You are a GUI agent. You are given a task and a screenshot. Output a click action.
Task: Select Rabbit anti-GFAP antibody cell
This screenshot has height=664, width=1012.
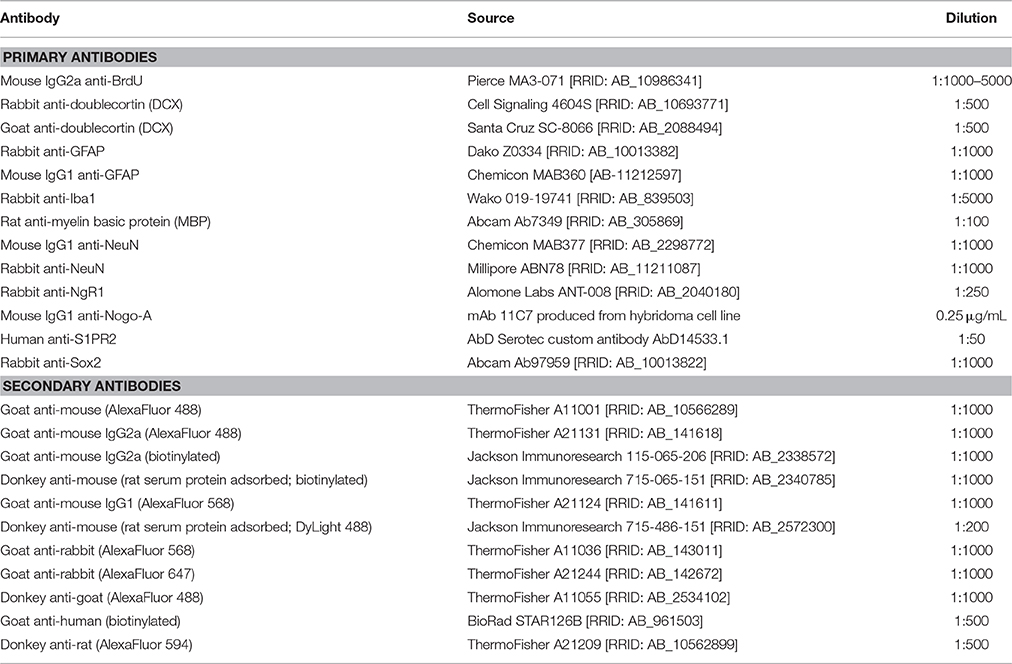(52, 151)
